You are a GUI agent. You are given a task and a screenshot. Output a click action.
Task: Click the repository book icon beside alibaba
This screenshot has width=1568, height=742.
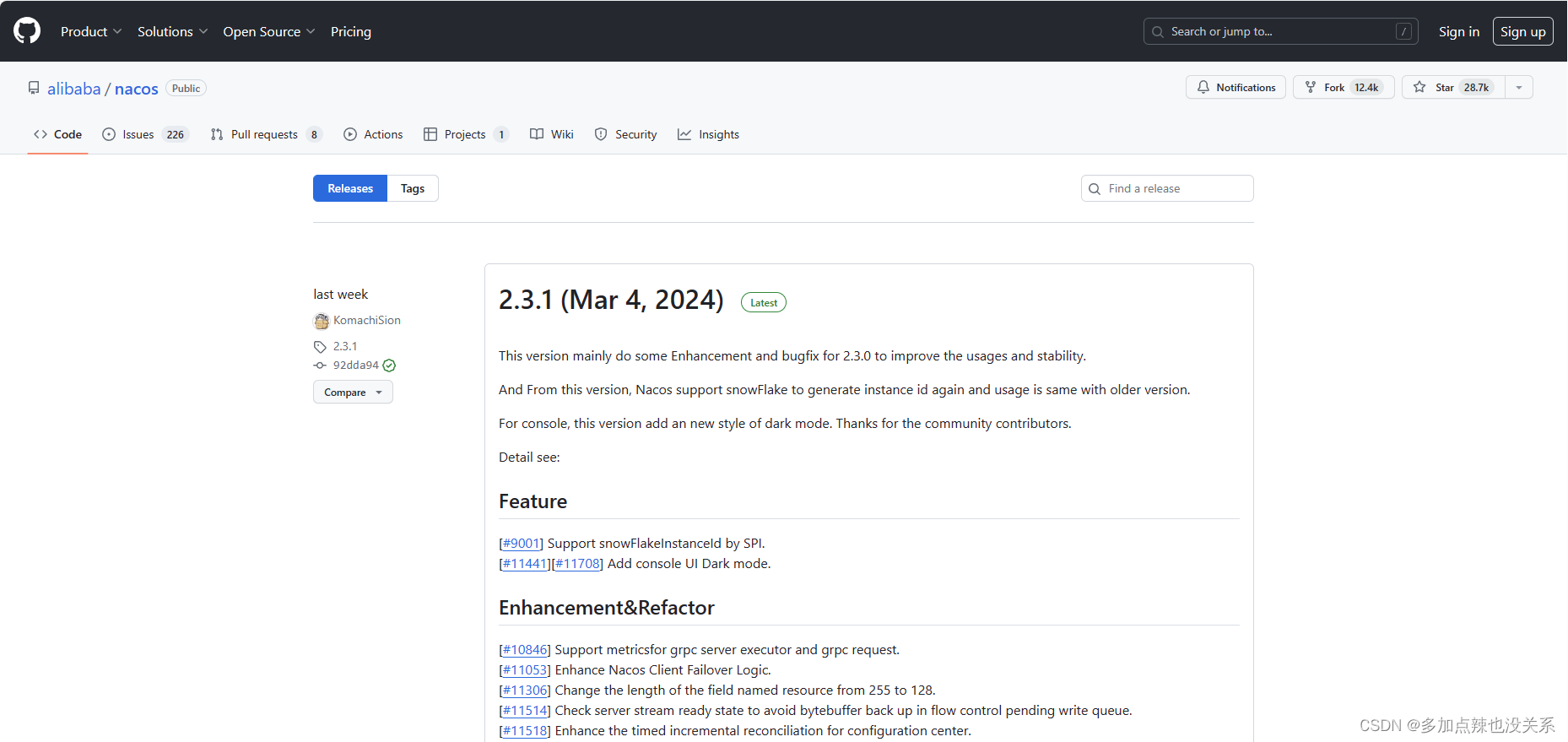coord(34,89)
